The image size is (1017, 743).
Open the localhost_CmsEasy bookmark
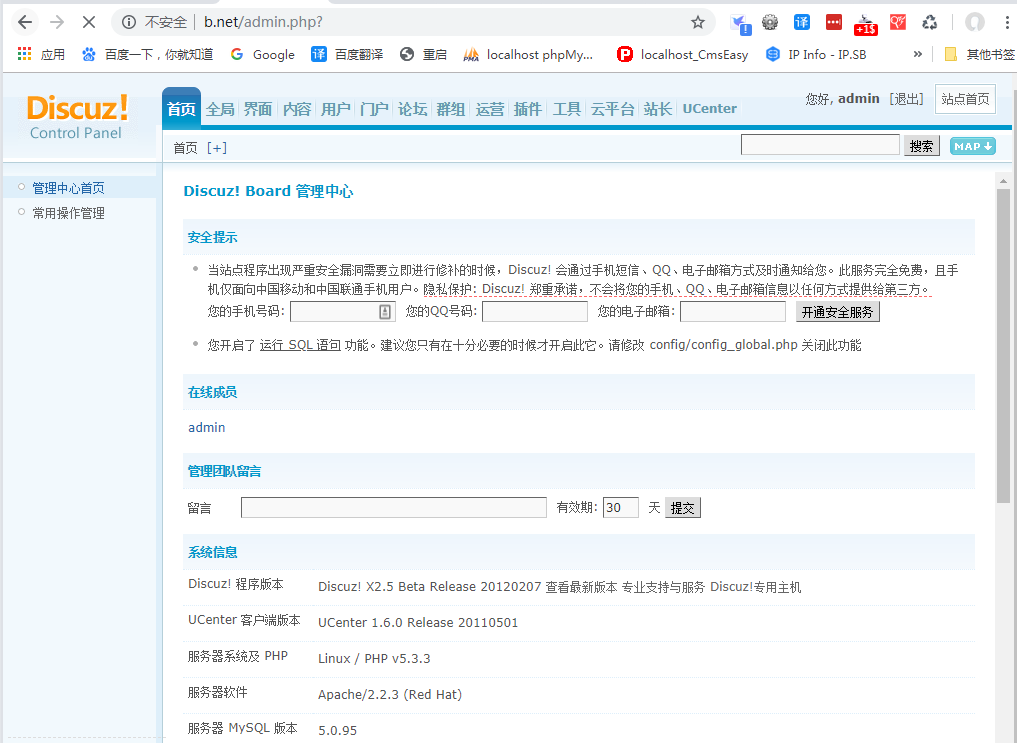[682, 54]
